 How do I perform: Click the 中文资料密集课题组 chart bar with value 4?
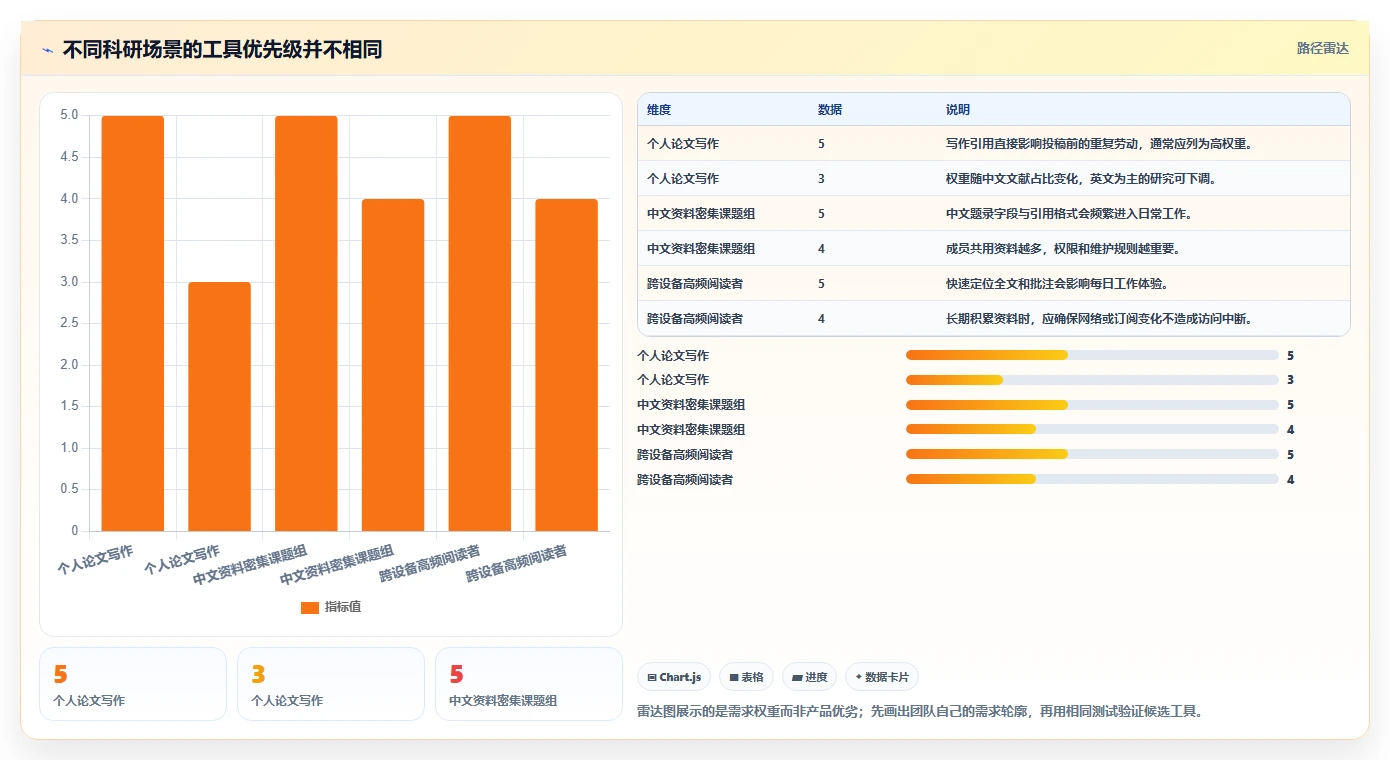point(393,365)
